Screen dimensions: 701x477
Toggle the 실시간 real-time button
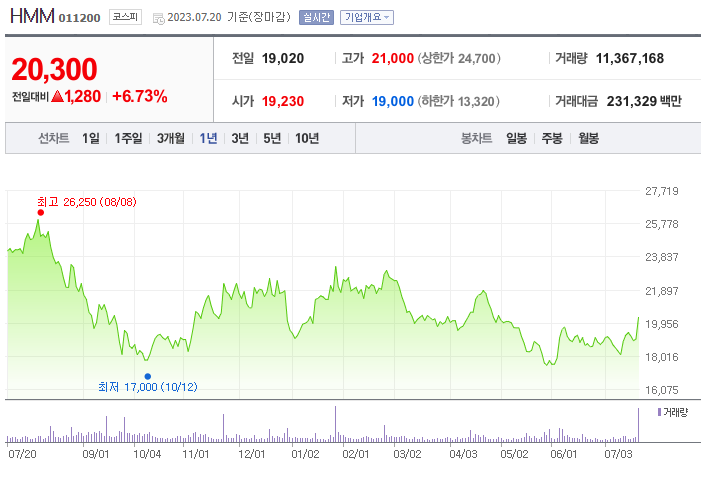pos(316,17)
